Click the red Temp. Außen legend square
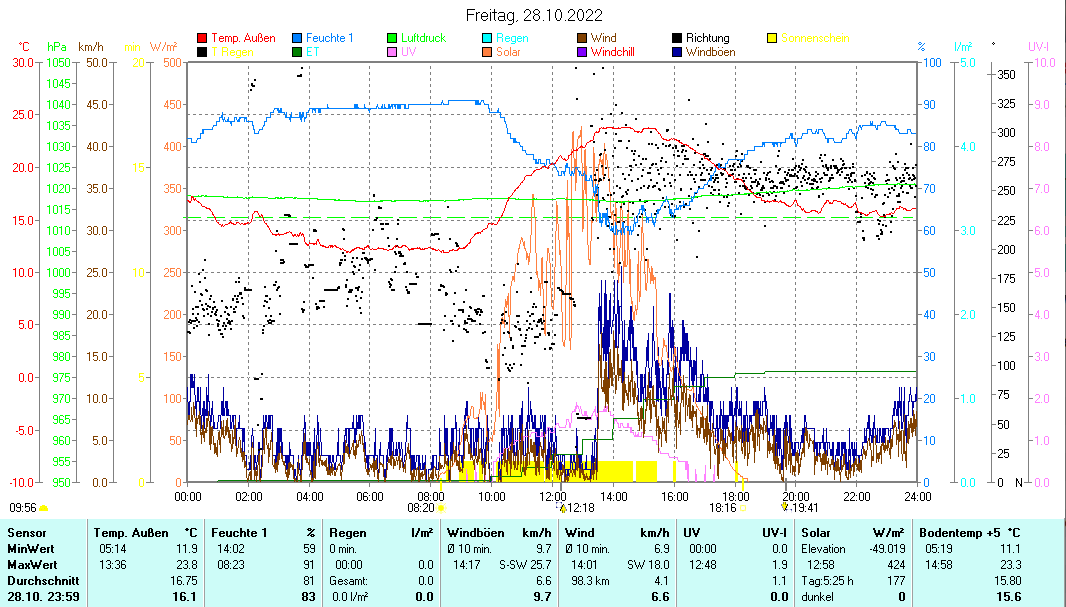The height and width of the screenshot is (607, 1066). (x=203, y=38)
